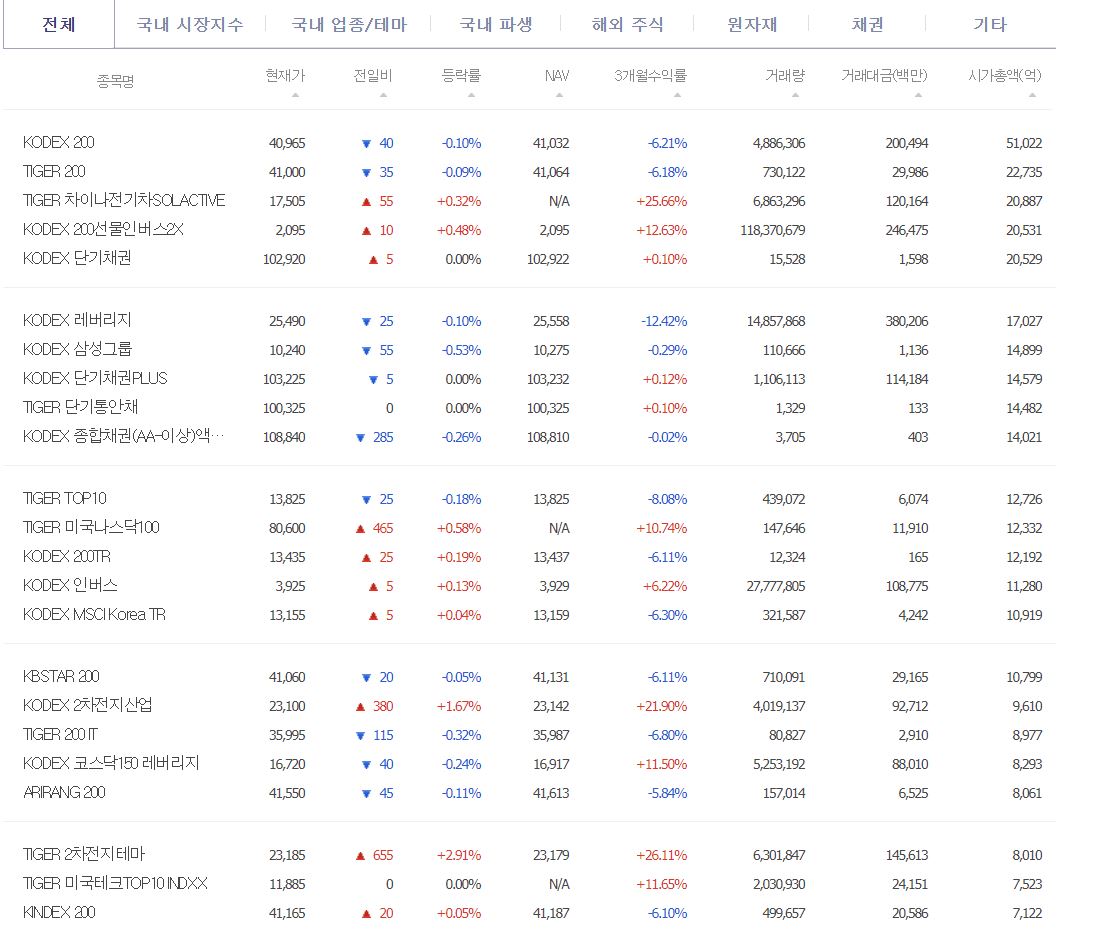Image resolution: width=1093 pixels, height=930 pixels.
Task: Open the TIGER 단기통안채 link
Action: (x=80, y=407)
